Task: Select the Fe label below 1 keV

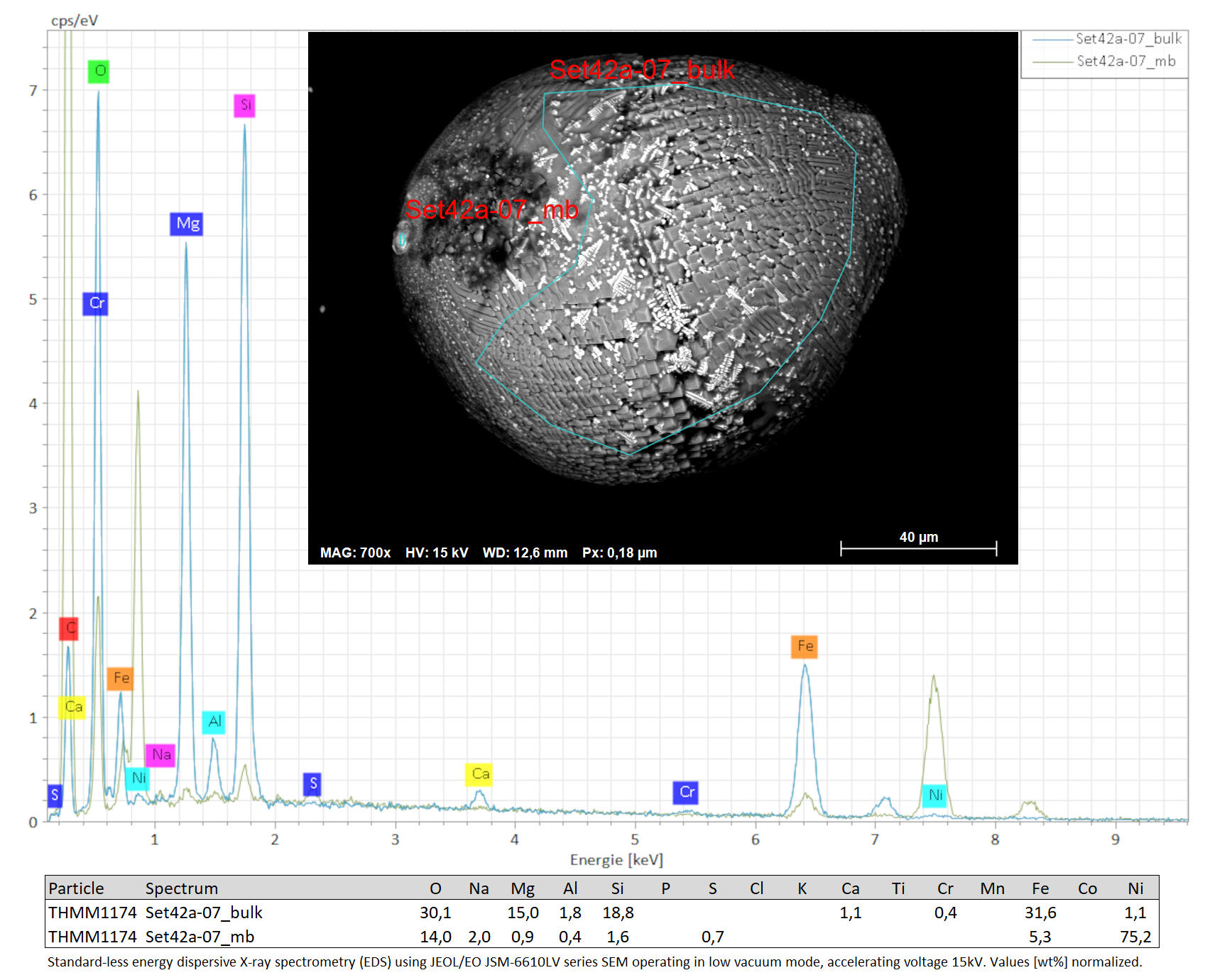Action: [x=120, y=678]
